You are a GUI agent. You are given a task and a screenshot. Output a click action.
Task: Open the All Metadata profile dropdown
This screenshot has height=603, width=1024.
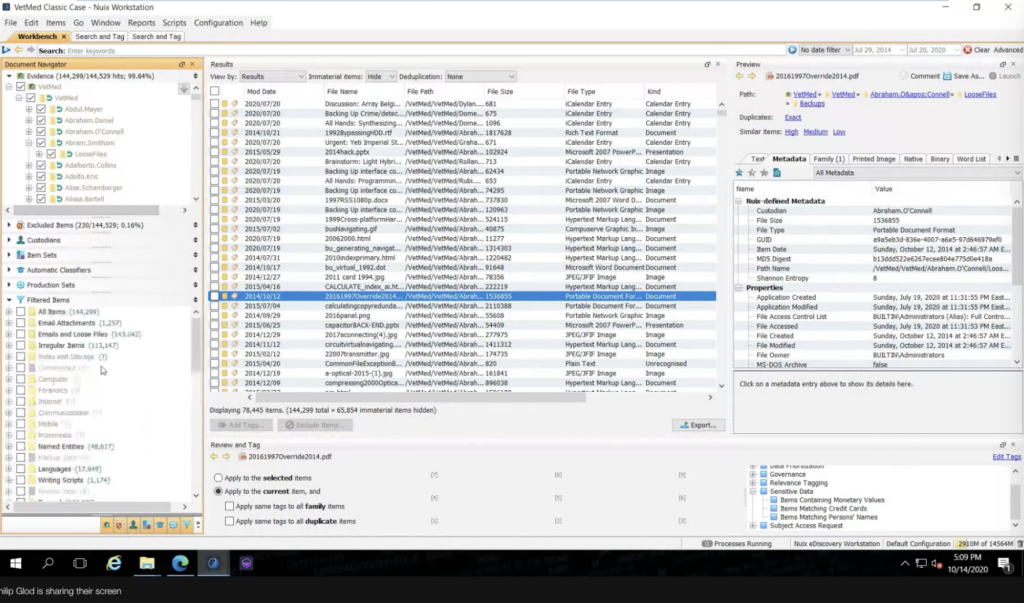tap(917, 173)
